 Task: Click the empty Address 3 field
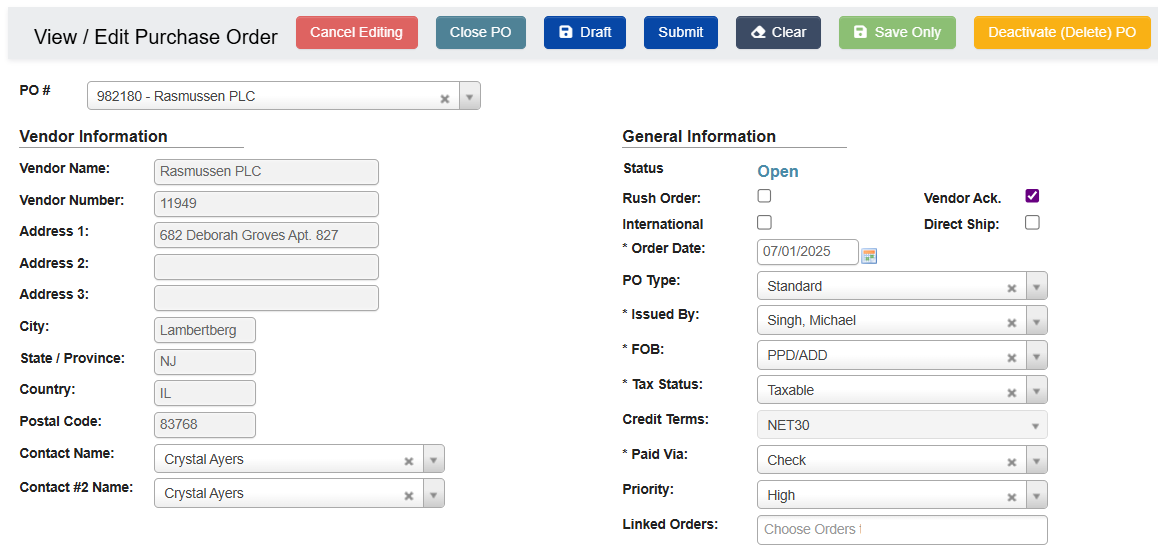point(267,298)
